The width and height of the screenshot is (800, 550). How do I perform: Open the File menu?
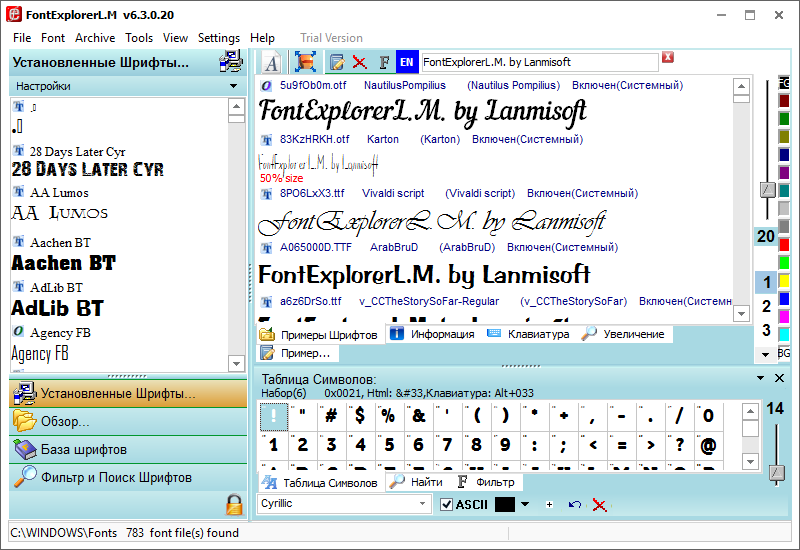(22, 38)
